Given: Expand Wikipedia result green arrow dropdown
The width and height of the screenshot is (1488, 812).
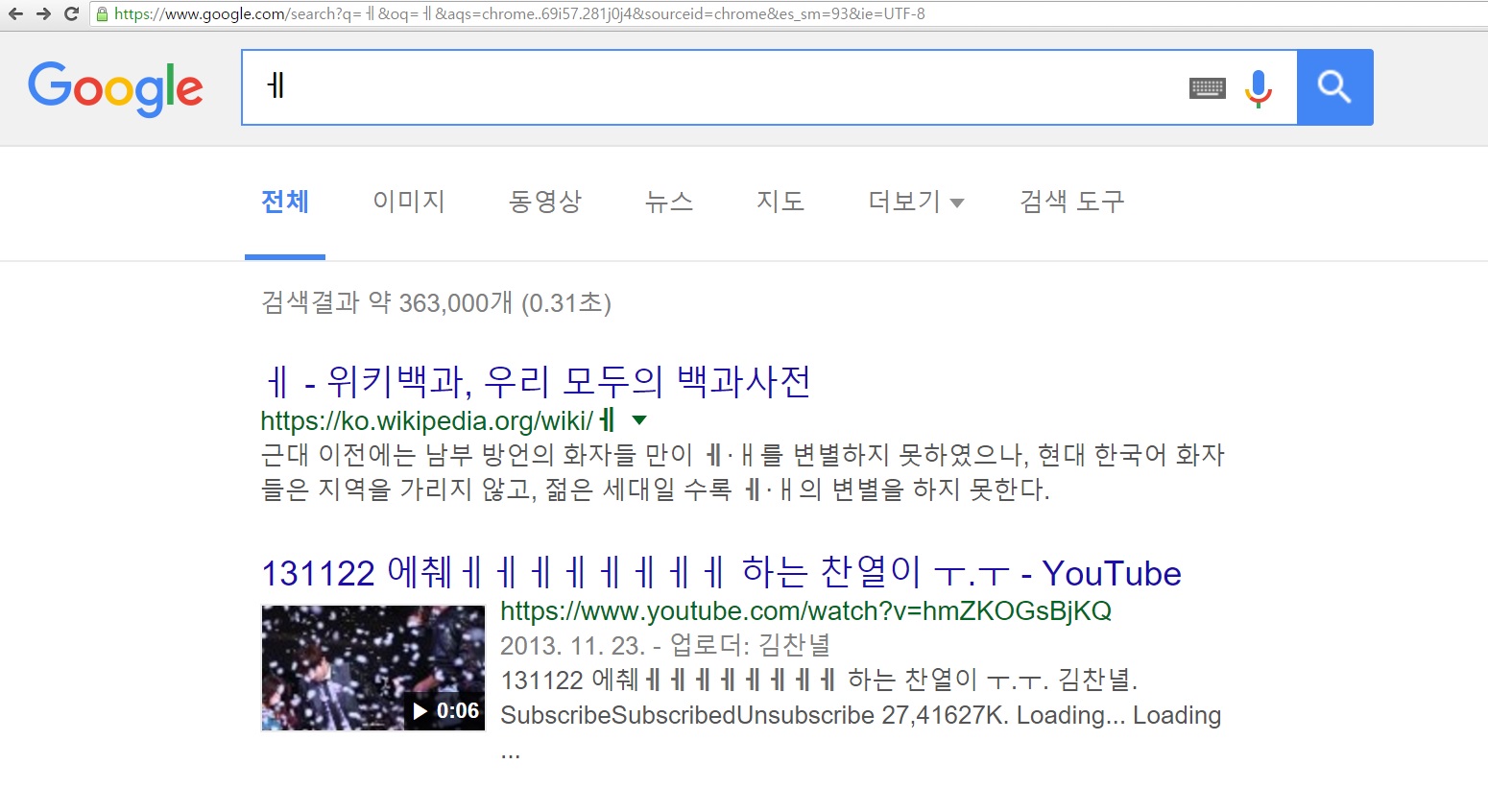Looking at the screenshot, I should [639, 420].
